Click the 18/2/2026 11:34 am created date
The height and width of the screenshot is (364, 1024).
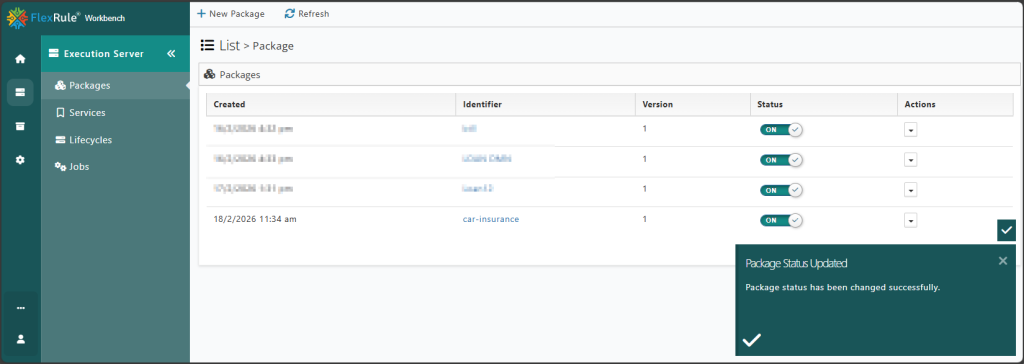click(x=255, y=219)
